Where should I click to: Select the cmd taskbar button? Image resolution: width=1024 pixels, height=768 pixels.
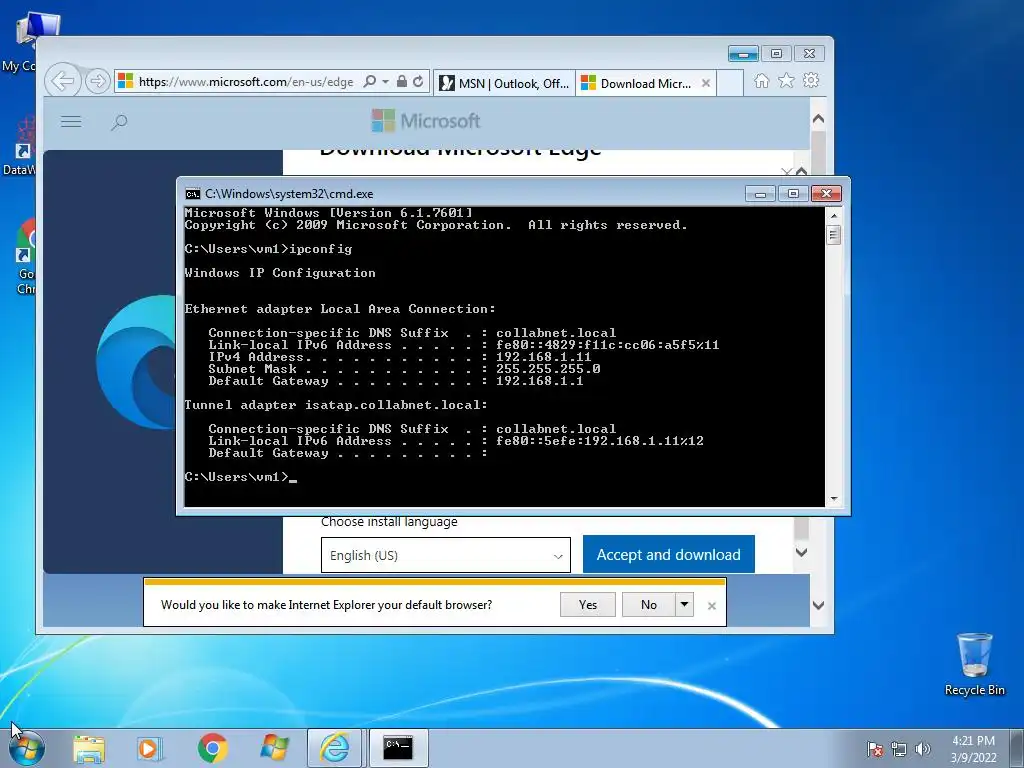tap(398, 748)
